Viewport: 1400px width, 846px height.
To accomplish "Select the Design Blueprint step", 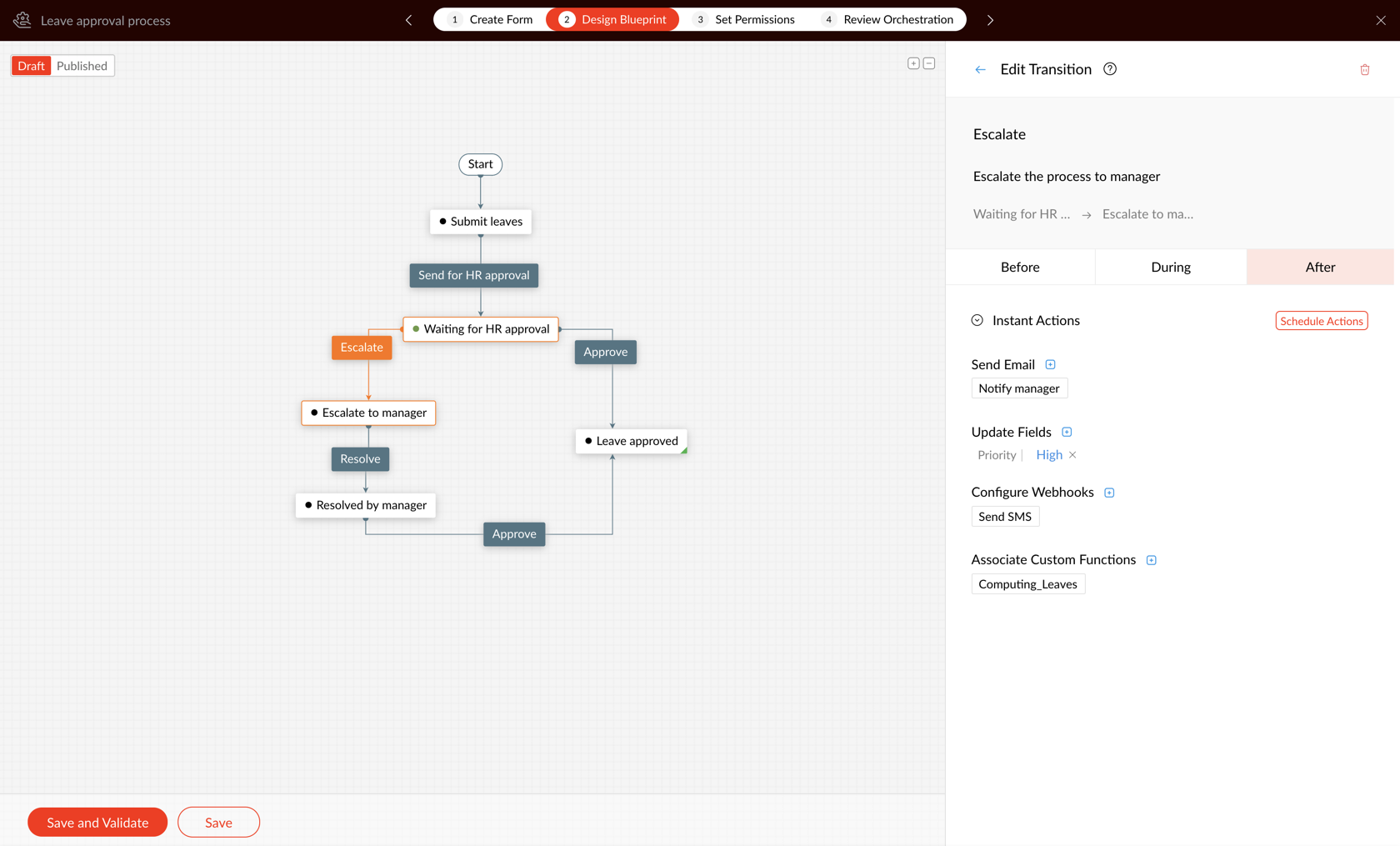I will coord(612,19).
